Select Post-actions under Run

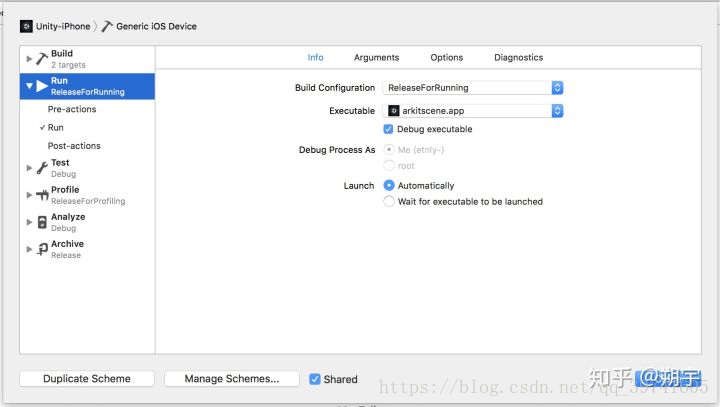(x=74, y=146)
